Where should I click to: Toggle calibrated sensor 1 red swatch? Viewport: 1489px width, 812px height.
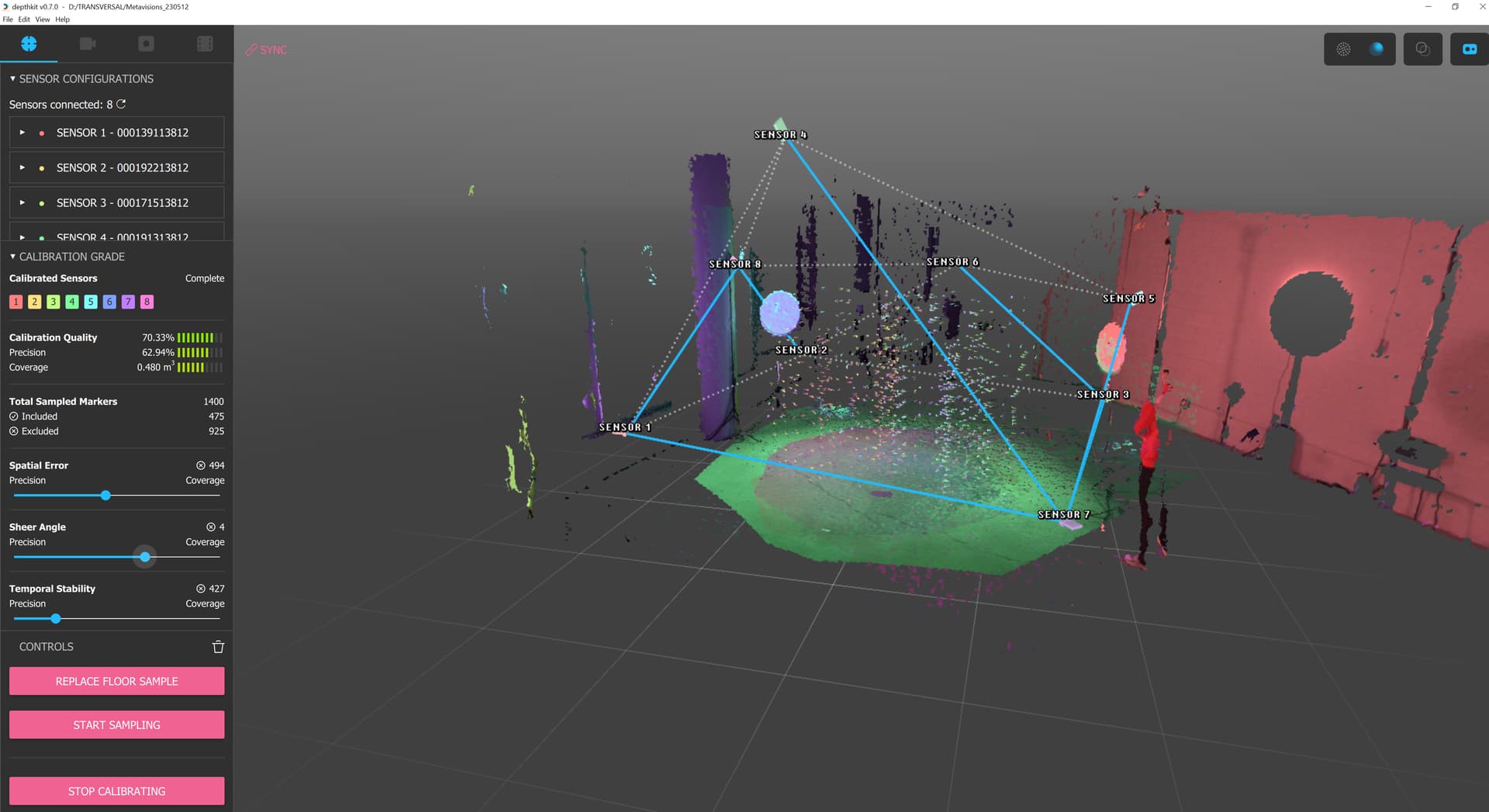(16, 302)
